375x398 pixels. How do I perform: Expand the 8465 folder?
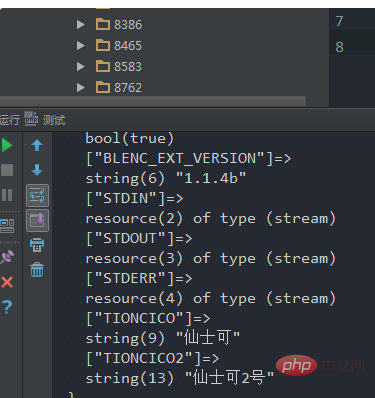tap(80, 45)
